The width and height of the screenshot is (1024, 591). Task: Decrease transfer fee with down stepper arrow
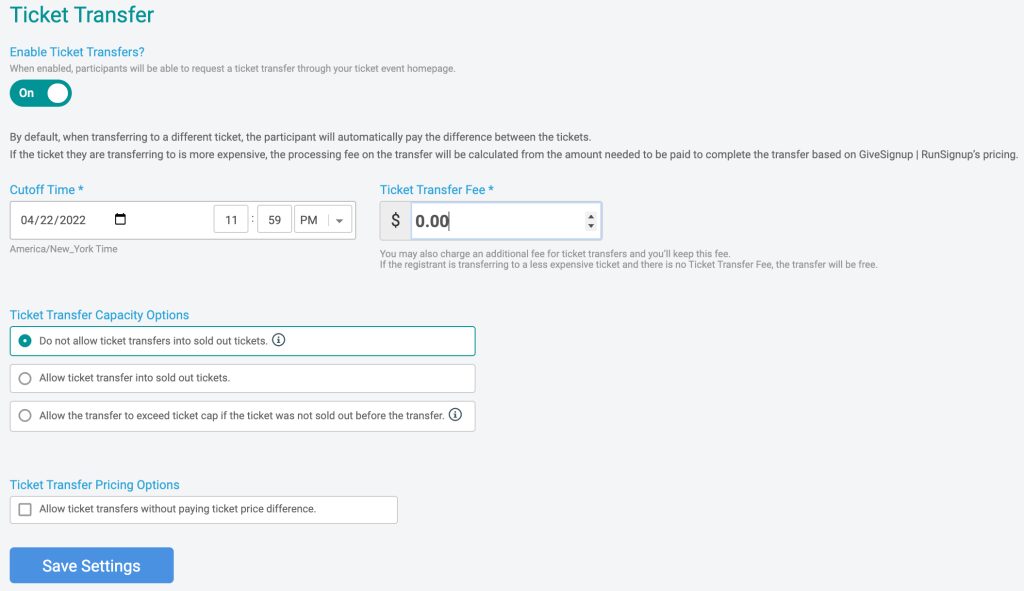[x=590, y=226]
